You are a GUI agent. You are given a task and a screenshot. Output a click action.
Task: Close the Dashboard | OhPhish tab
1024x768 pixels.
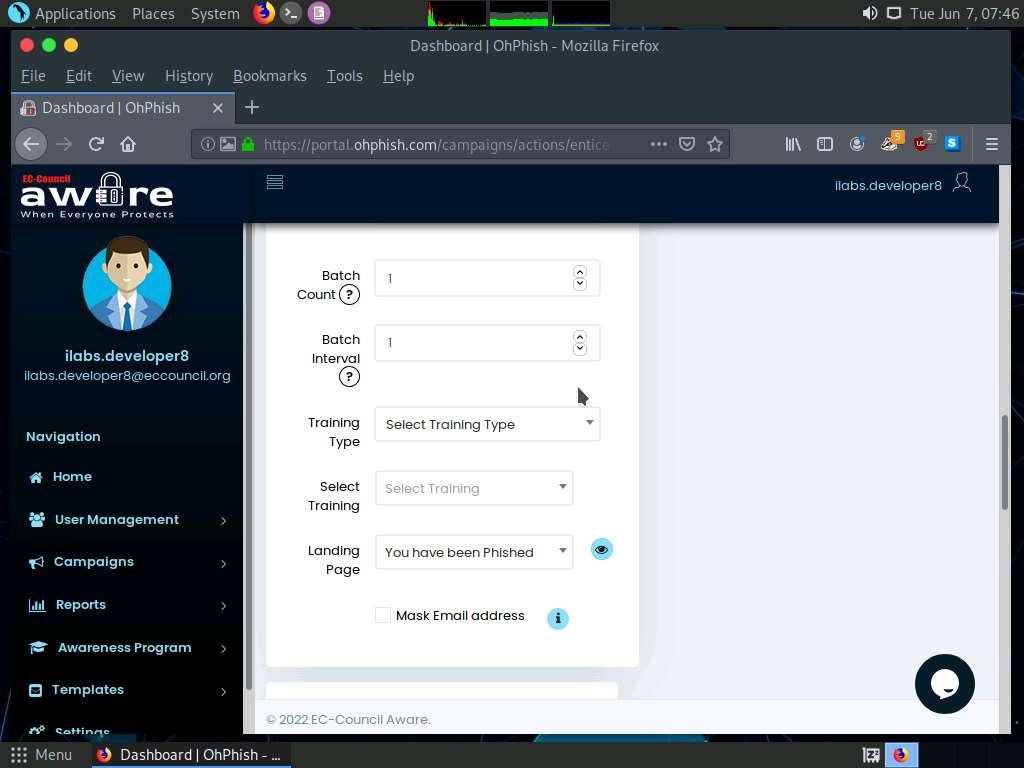[218, 108]
